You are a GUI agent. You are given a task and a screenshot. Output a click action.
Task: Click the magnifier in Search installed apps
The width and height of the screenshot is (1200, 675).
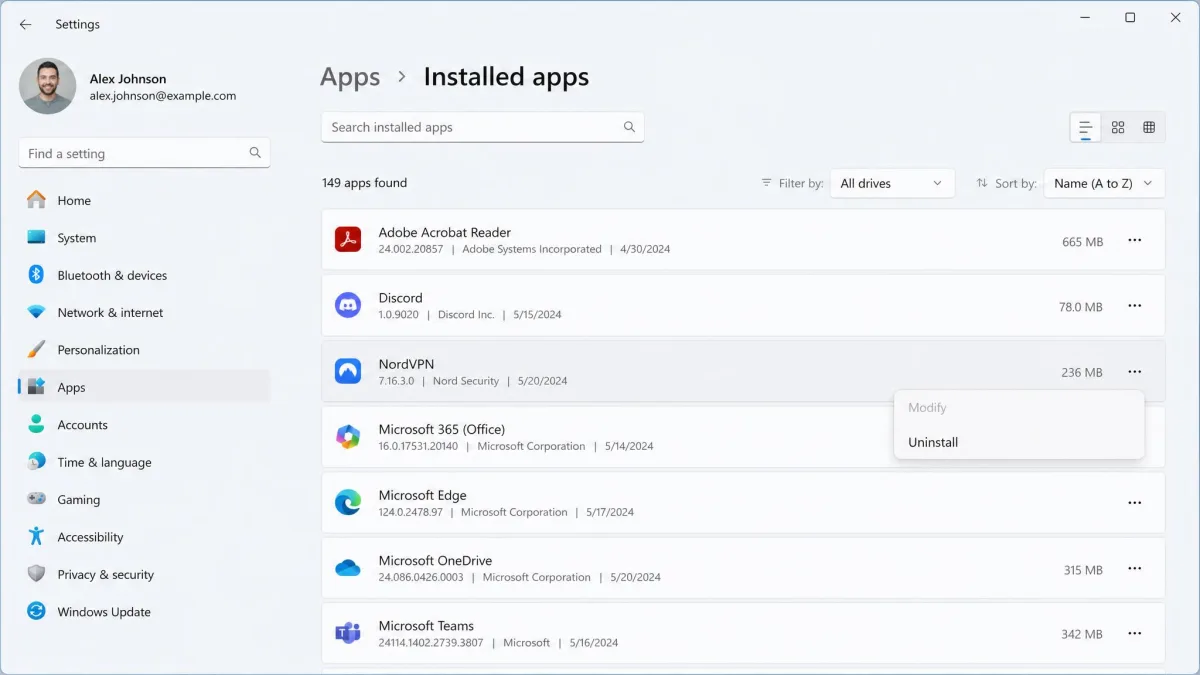(629, 127)
